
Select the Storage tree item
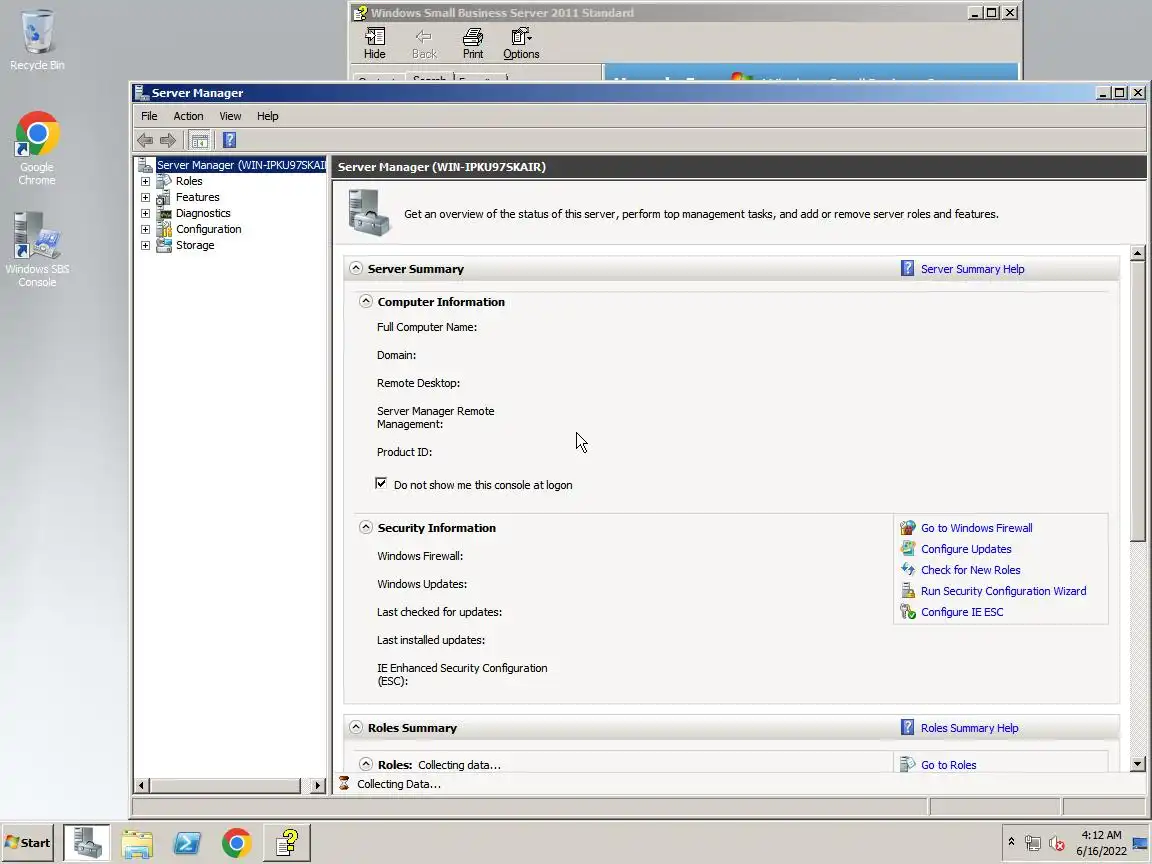(x=195, y=245)
